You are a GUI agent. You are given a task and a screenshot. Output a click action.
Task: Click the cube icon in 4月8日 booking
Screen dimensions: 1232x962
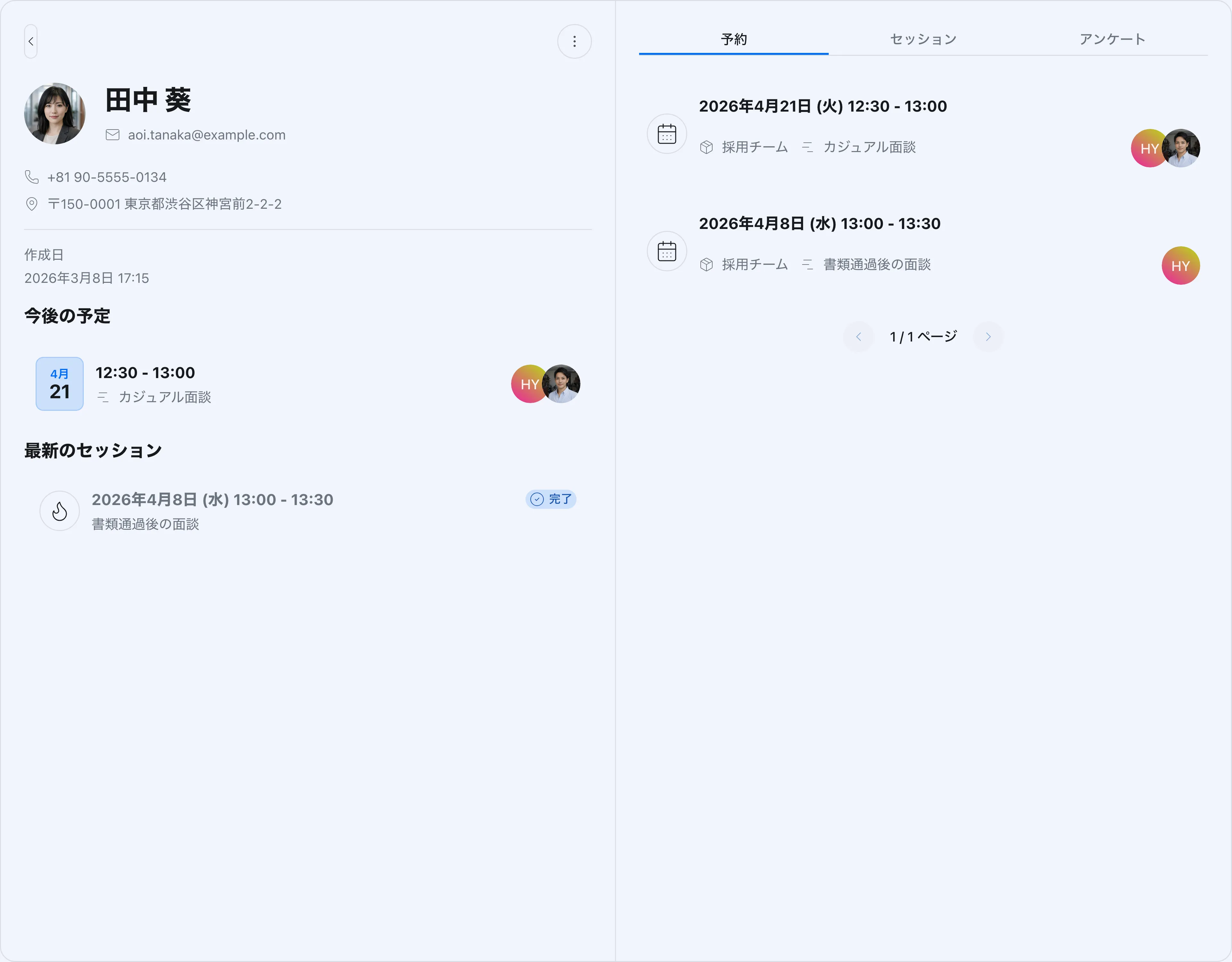click(x=706, y=265)
